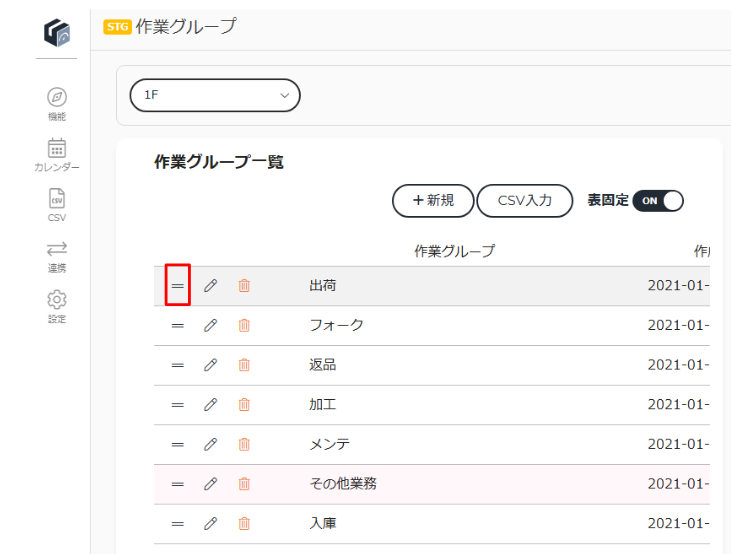This screenshot has height=554, width=735.
Task: Select the その他業務 group name
Action: [343, 484]
